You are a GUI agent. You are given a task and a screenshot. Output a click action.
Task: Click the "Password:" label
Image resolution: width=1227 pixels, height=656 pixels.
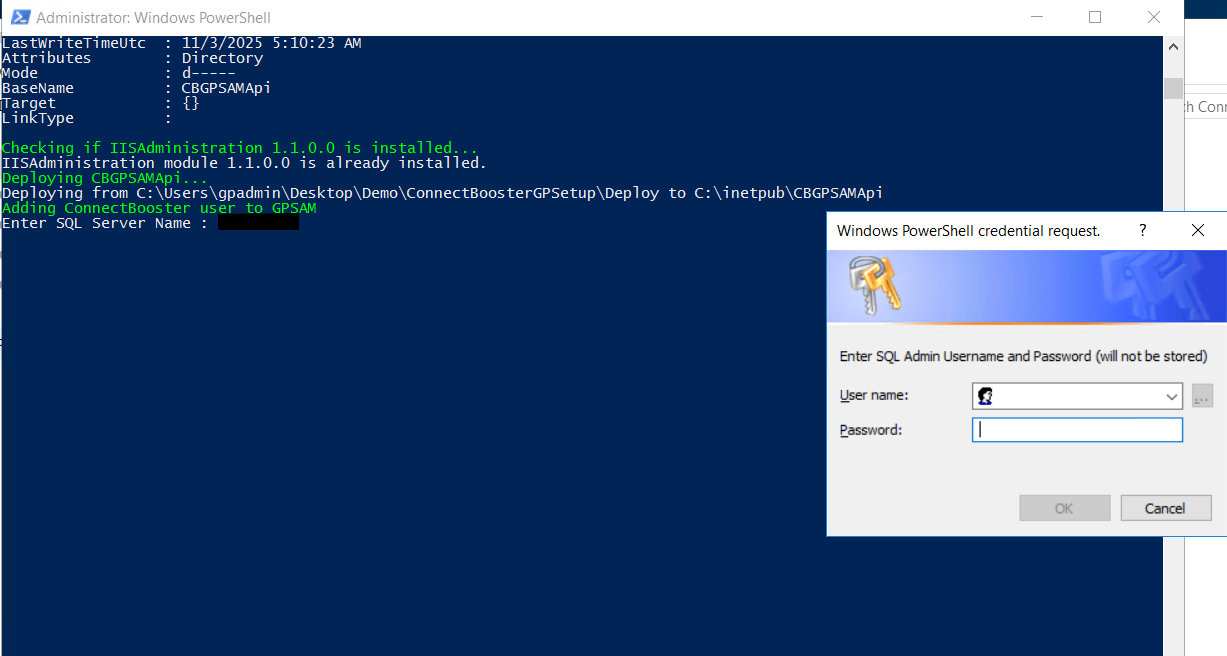click(870, 430)
